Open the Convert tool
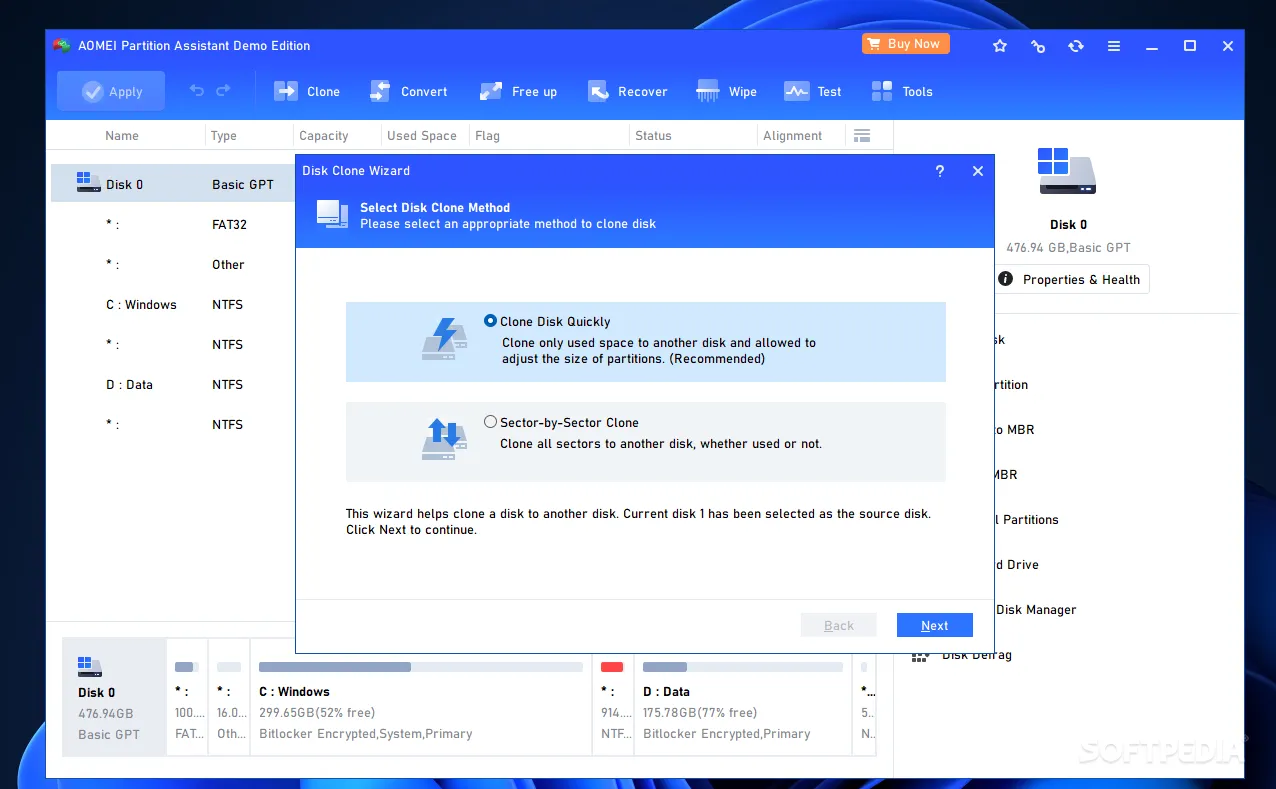The width and height of the screenshot is (1276, 789). 408,92
